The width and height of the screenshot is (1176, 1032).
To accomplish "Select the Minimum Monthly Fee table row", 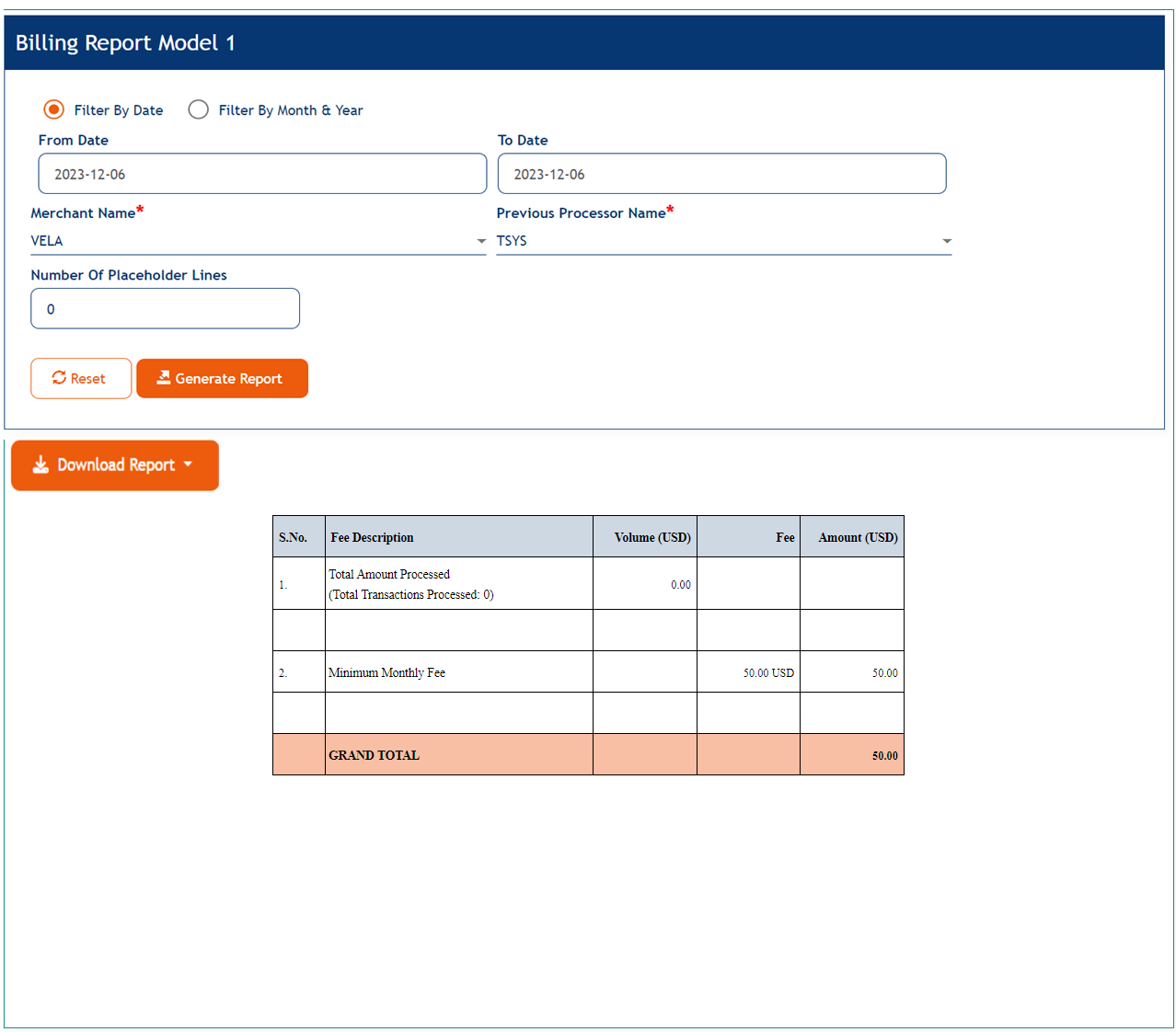I will click(588, 671).
